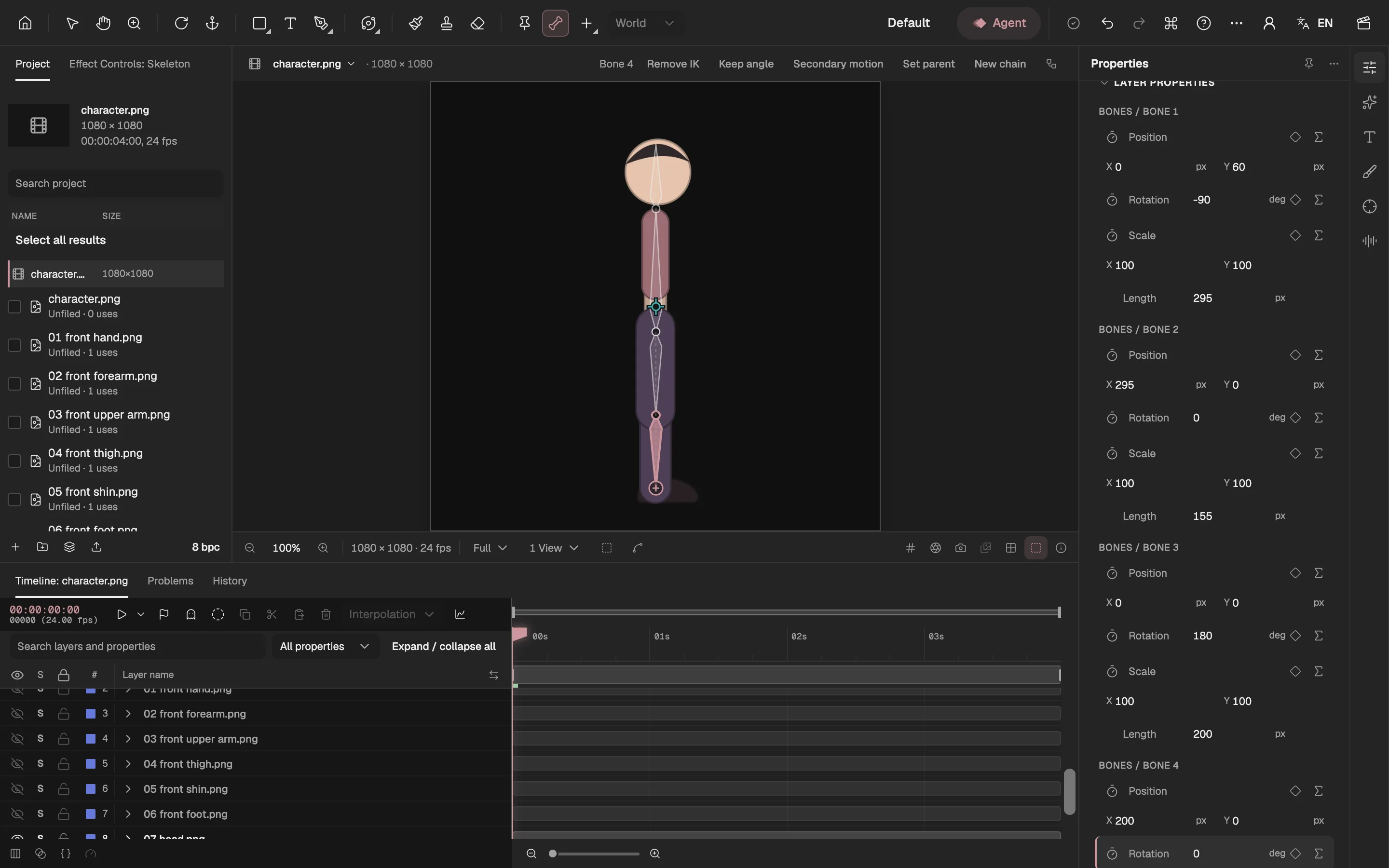Click New chain
The height and width of the screenshot is (868, 1389).
click(1000, 64)
